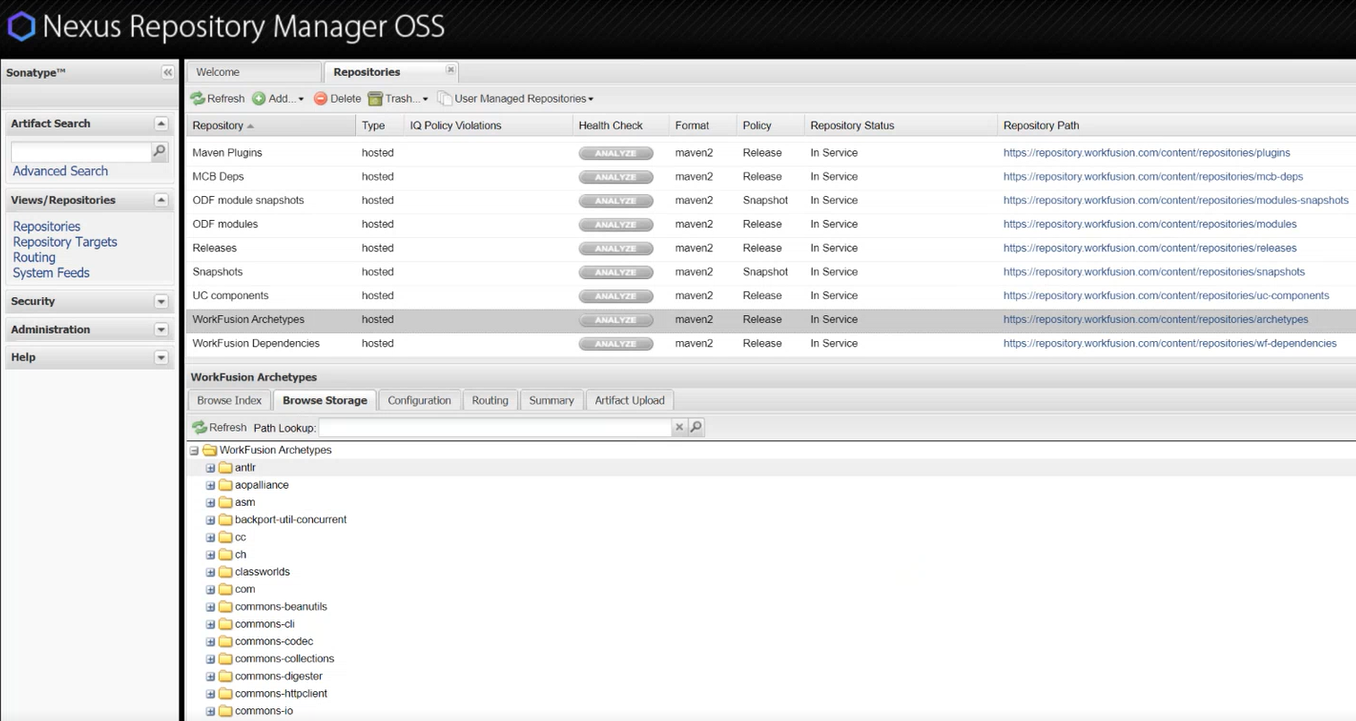Sort by the Policy column header

tap(770, 125)
